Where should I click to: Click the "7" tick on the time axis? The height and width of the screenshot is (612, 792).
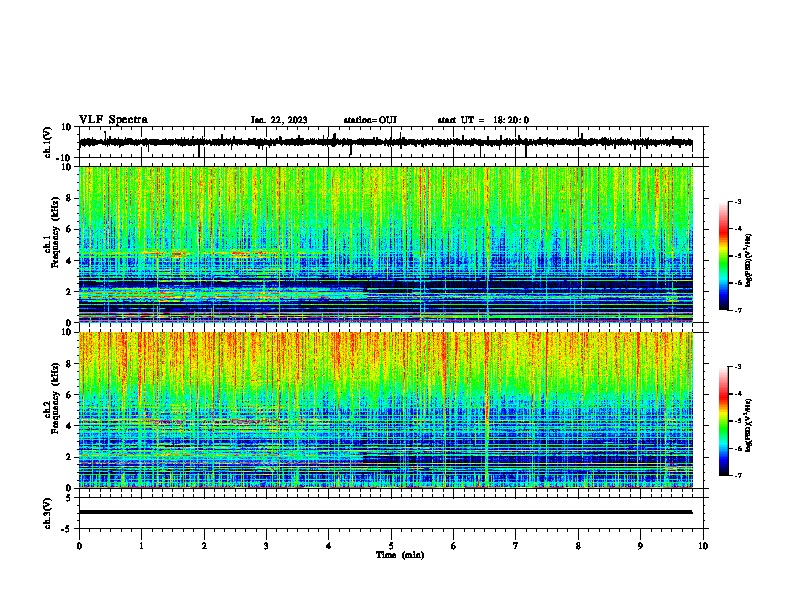[516, 546]
